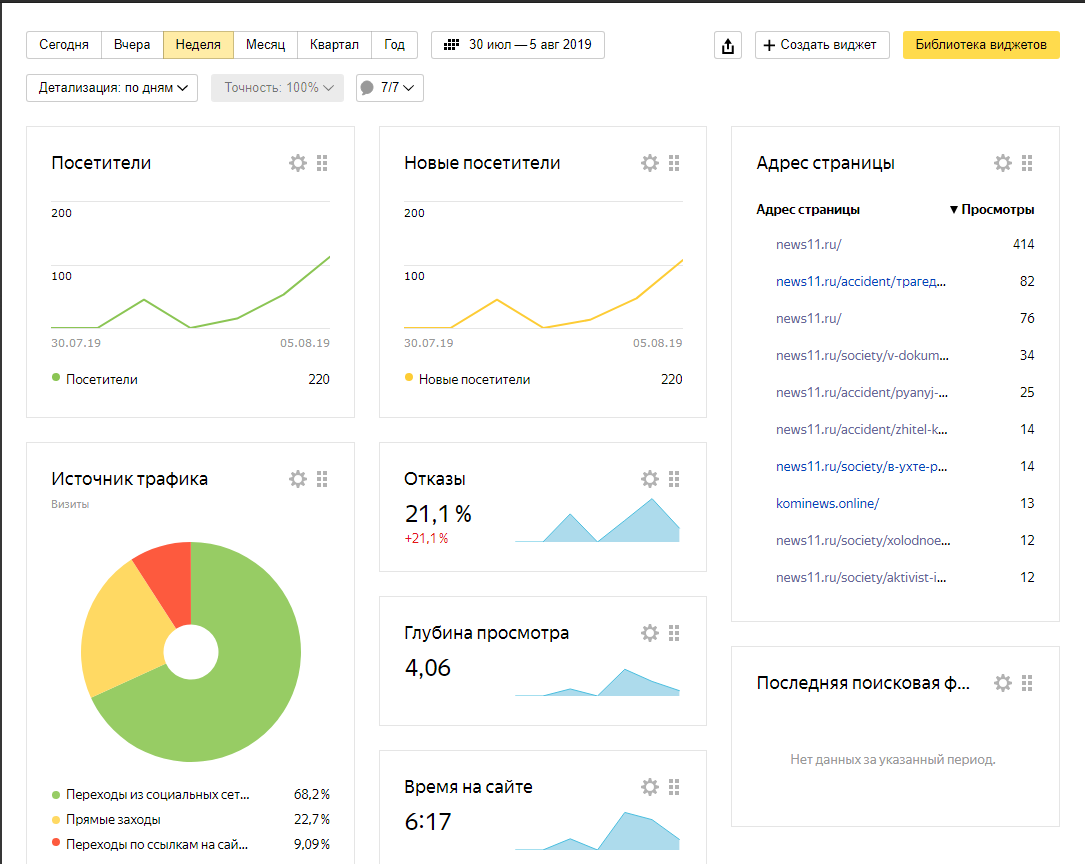Toggle Прямые заходы legend item
The height and width of the screenshot is (864, 1085).
[x=112, y=819]
